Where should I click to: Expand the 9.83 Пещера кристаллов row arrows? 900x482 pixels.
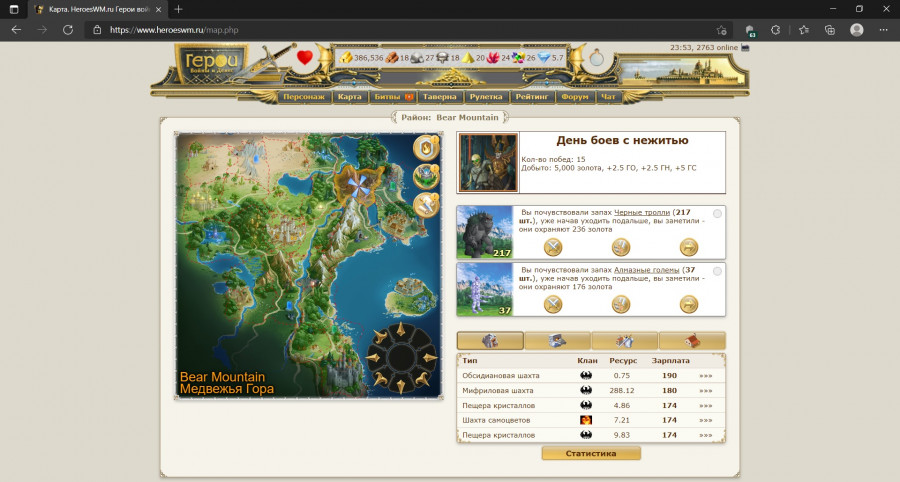click(705, 436)
